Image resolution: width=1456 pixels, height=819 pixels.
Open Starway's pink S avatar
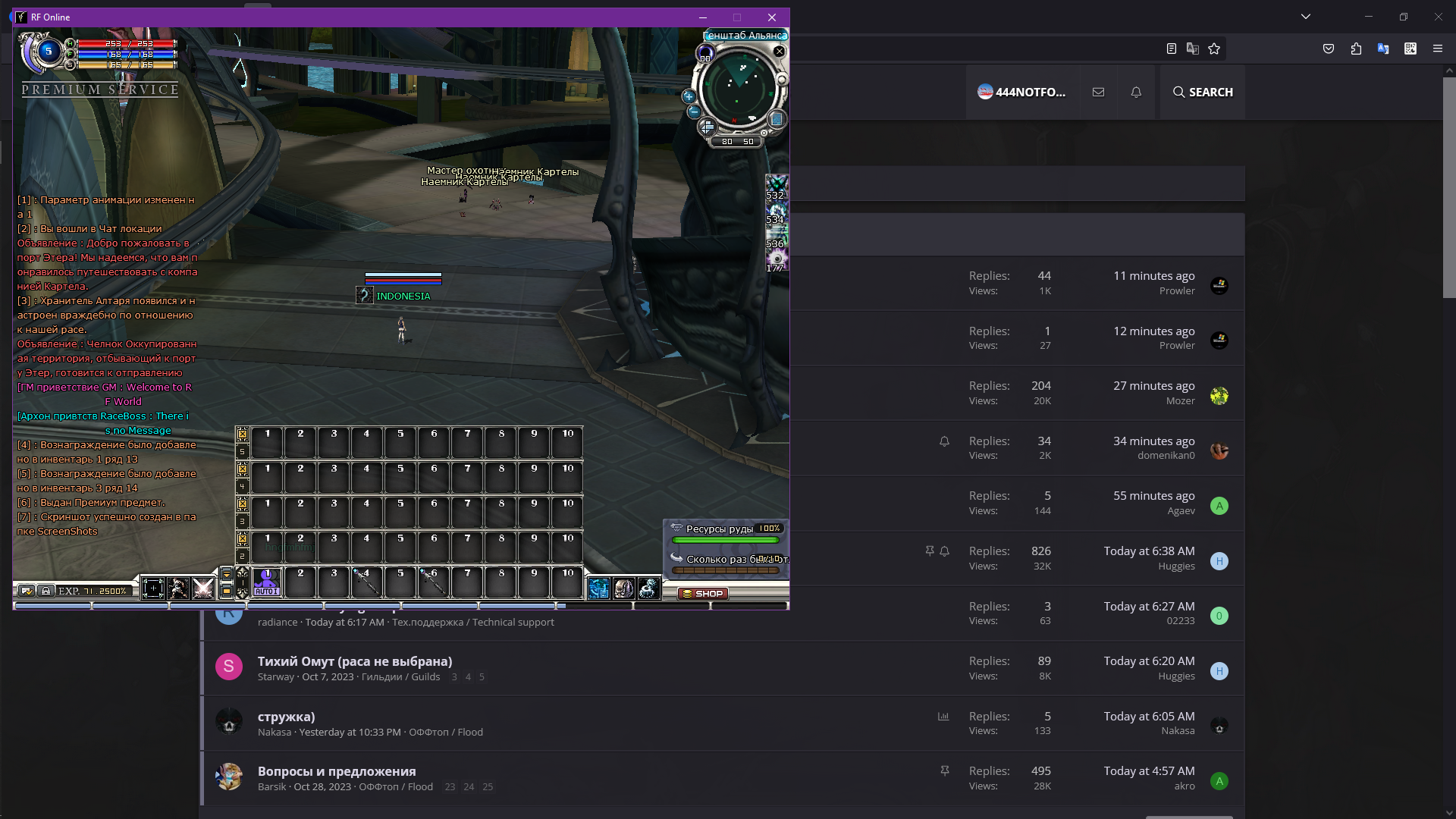(x=228, y=667)
